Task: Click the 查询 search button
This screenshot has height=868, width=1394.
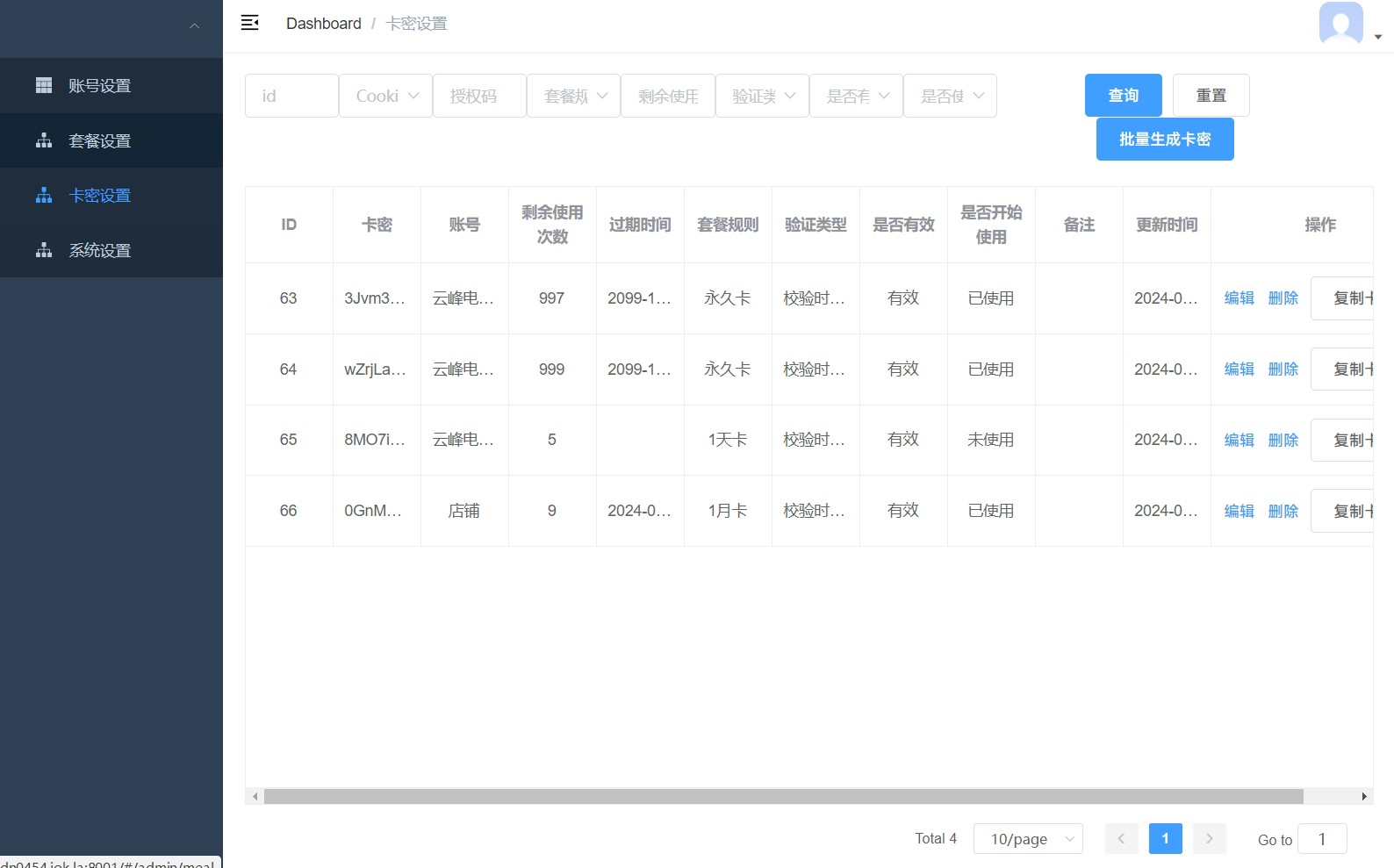Action: pyautogui.click(x=1123, y=95)
